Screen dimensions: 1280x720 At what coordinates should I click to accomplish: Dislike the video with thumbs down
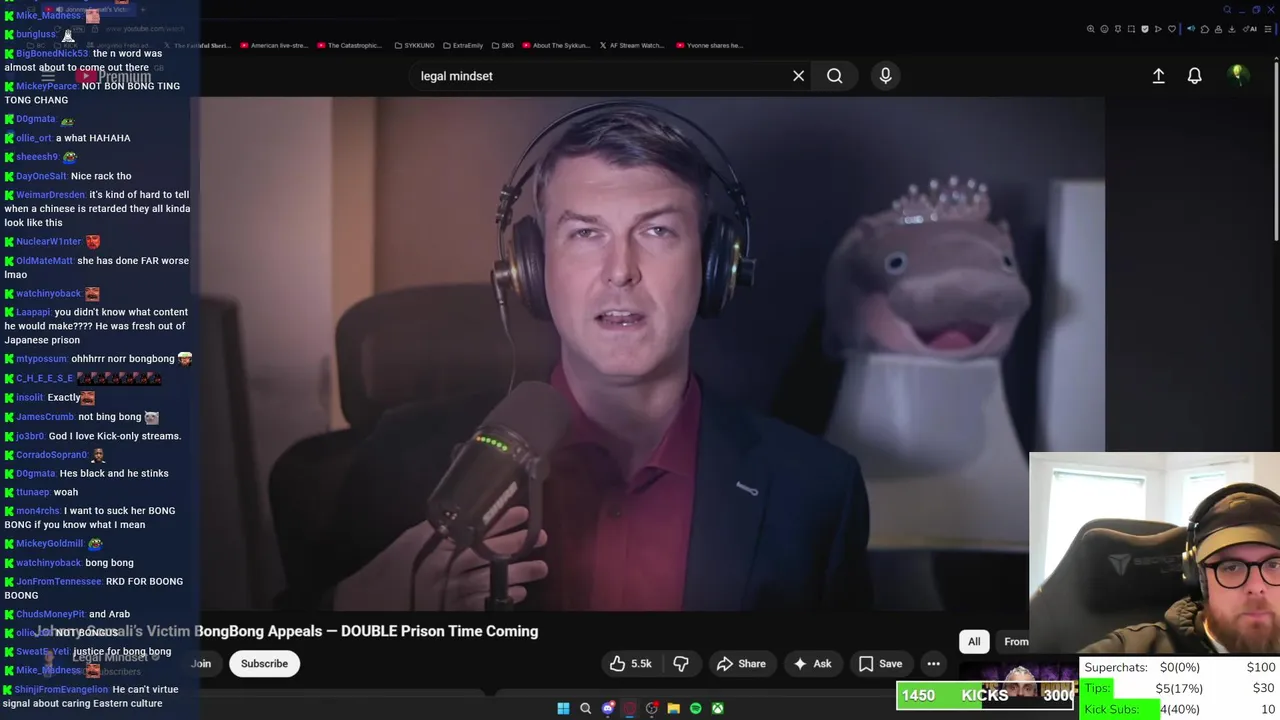(x=681, y=663)
